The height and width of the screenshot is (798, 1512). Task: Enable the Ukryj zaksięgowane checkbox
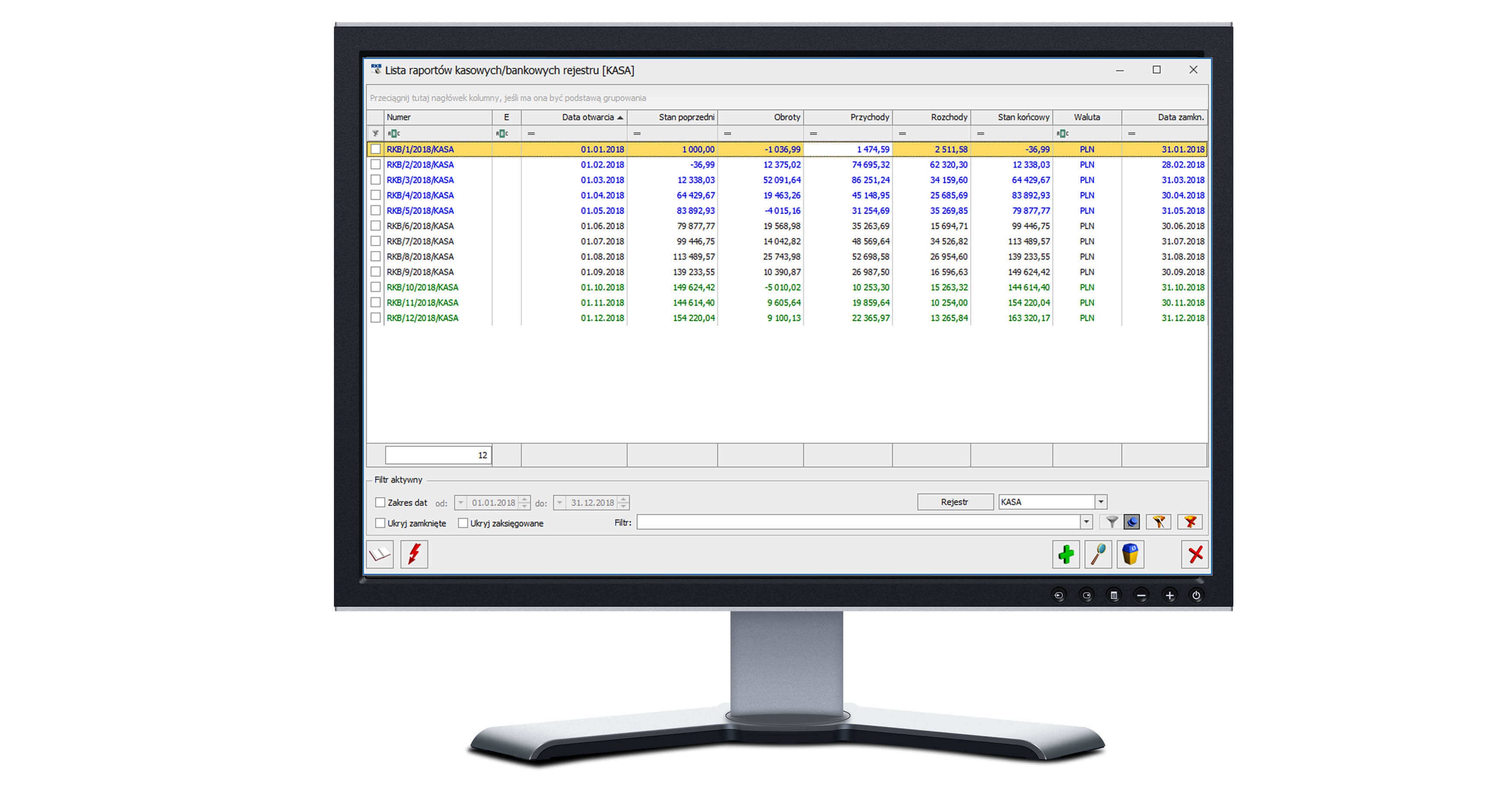(x=463, y=523)
